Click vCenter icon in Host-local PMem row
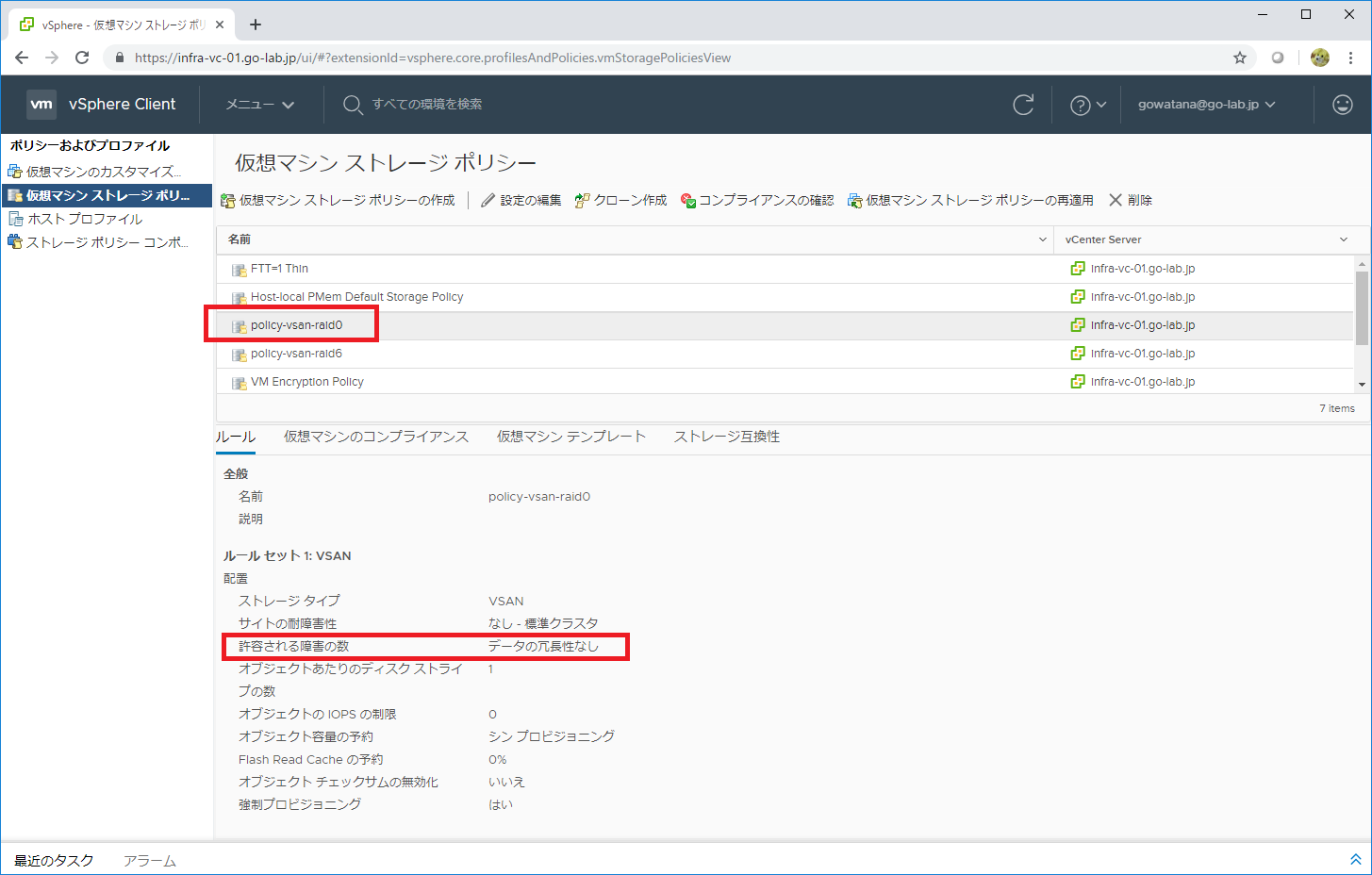The height and width of the screenshot is (875, 1372). click(1078, 297)
